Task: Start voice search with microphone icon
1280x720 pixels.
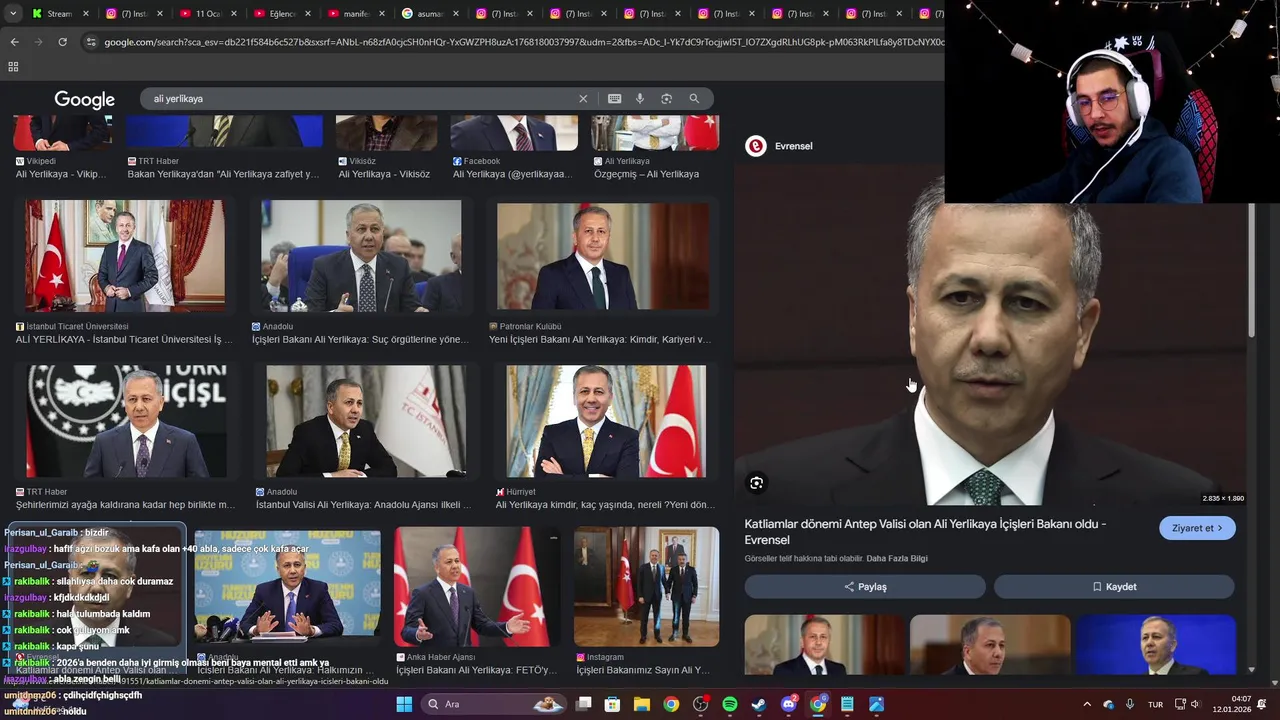Action: point(640,99)
